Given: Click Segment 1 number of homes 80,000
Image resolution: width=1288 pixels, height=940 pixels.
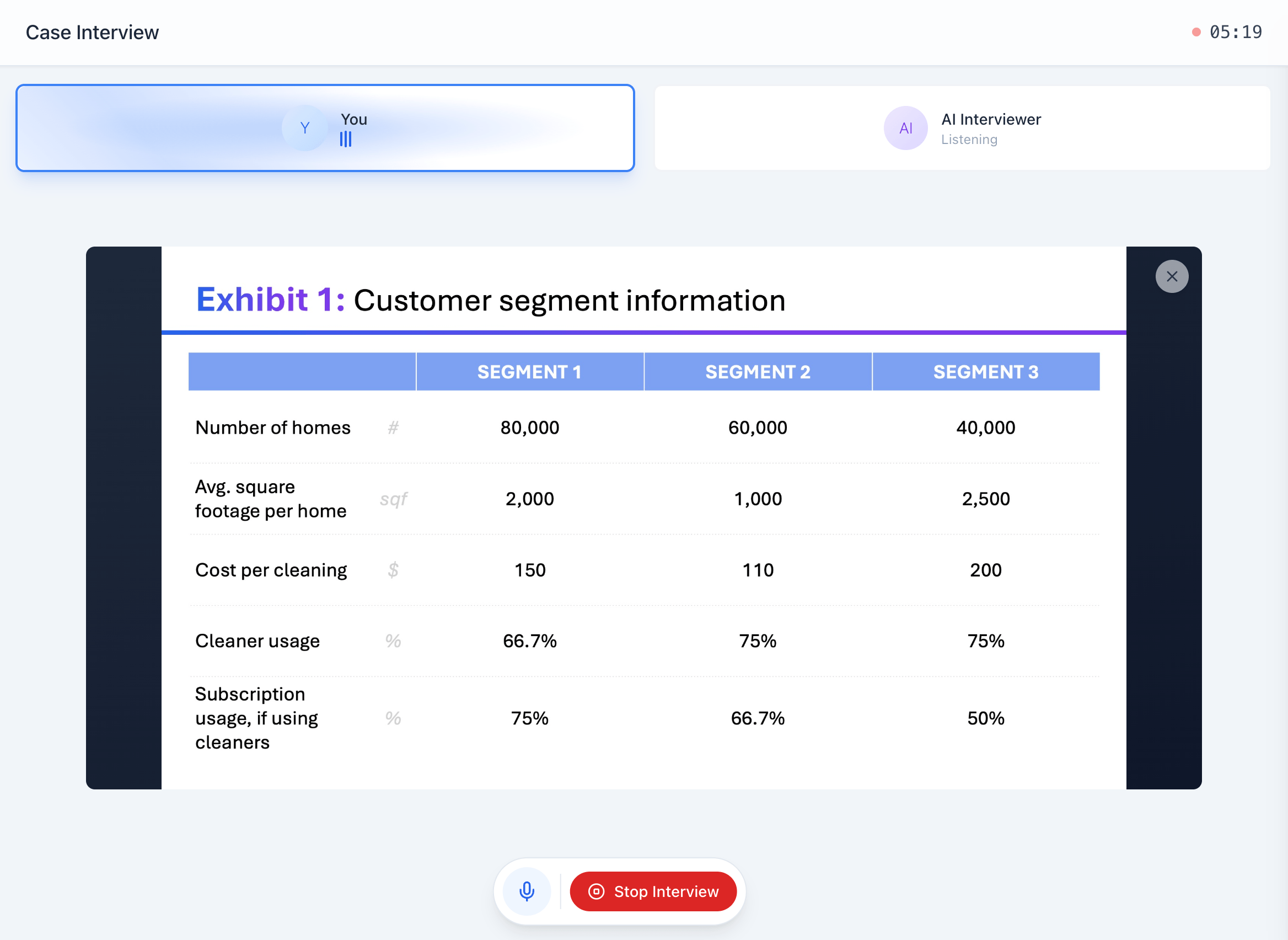Looking at the screenshot, I should coord(529,428).
